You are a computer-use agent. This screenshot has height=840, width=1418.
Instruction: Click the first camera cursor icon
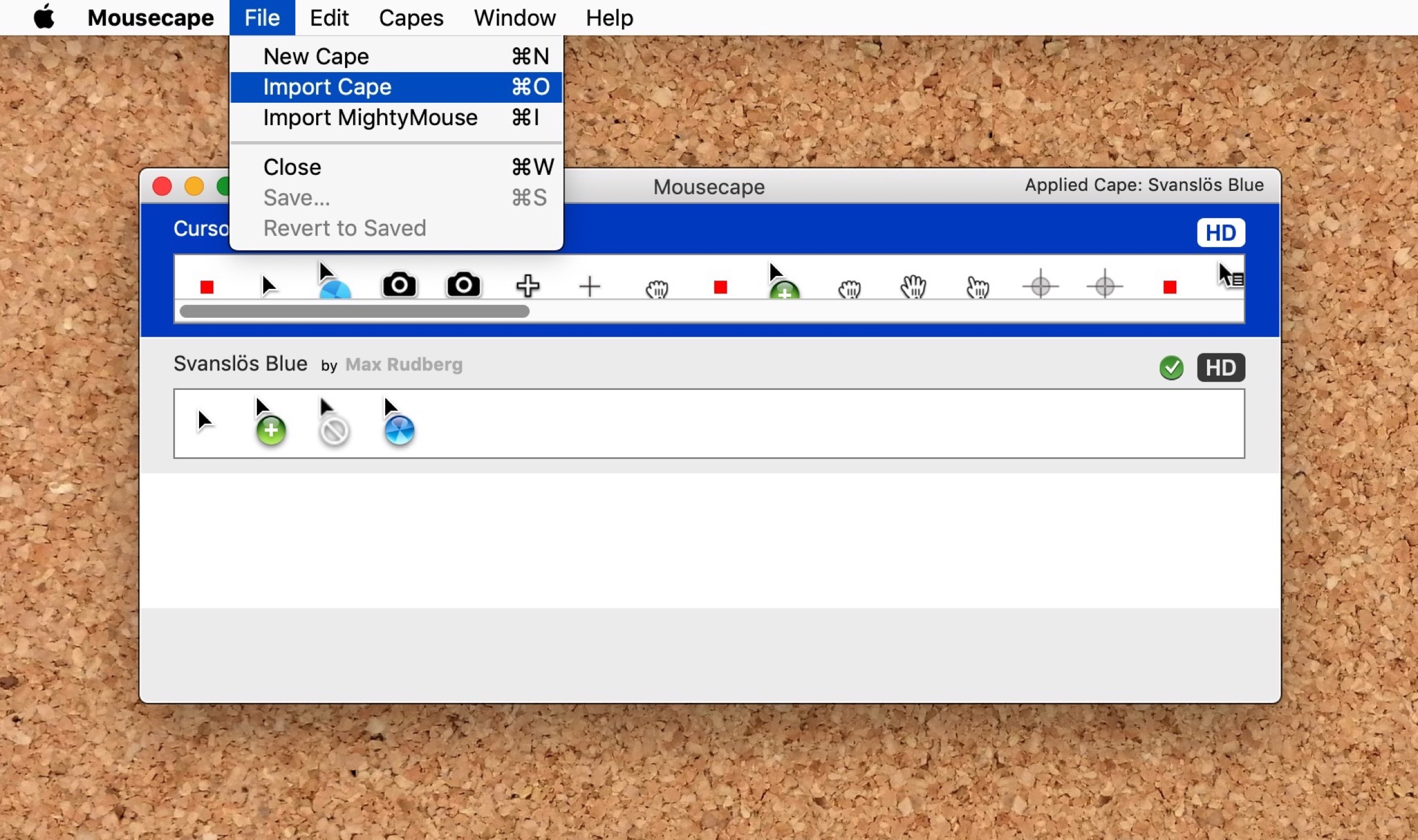[x=399, y=285]
